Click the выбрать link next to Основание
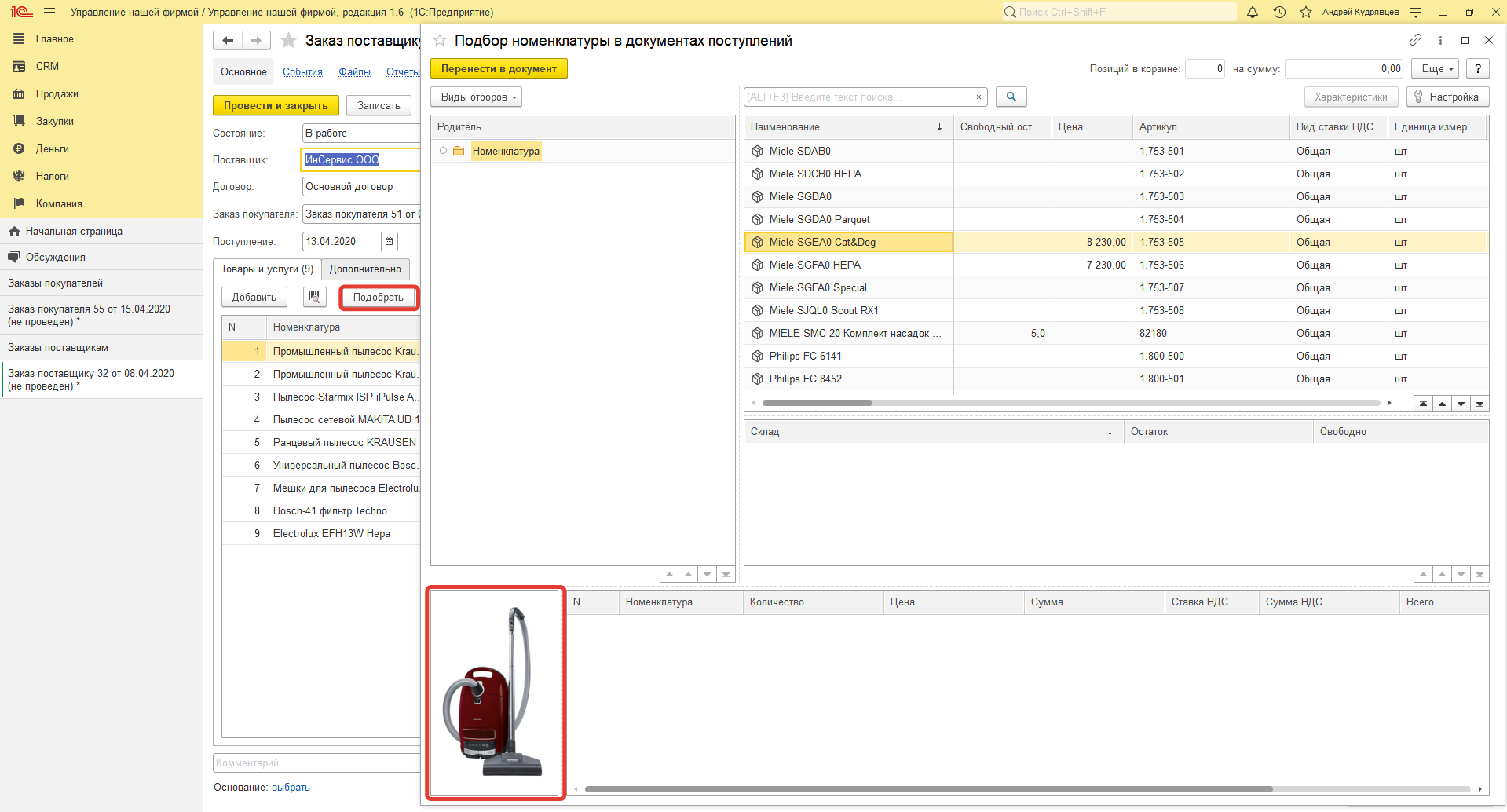Viewport: 1507px width, 812px height. [x=291, y=787]
